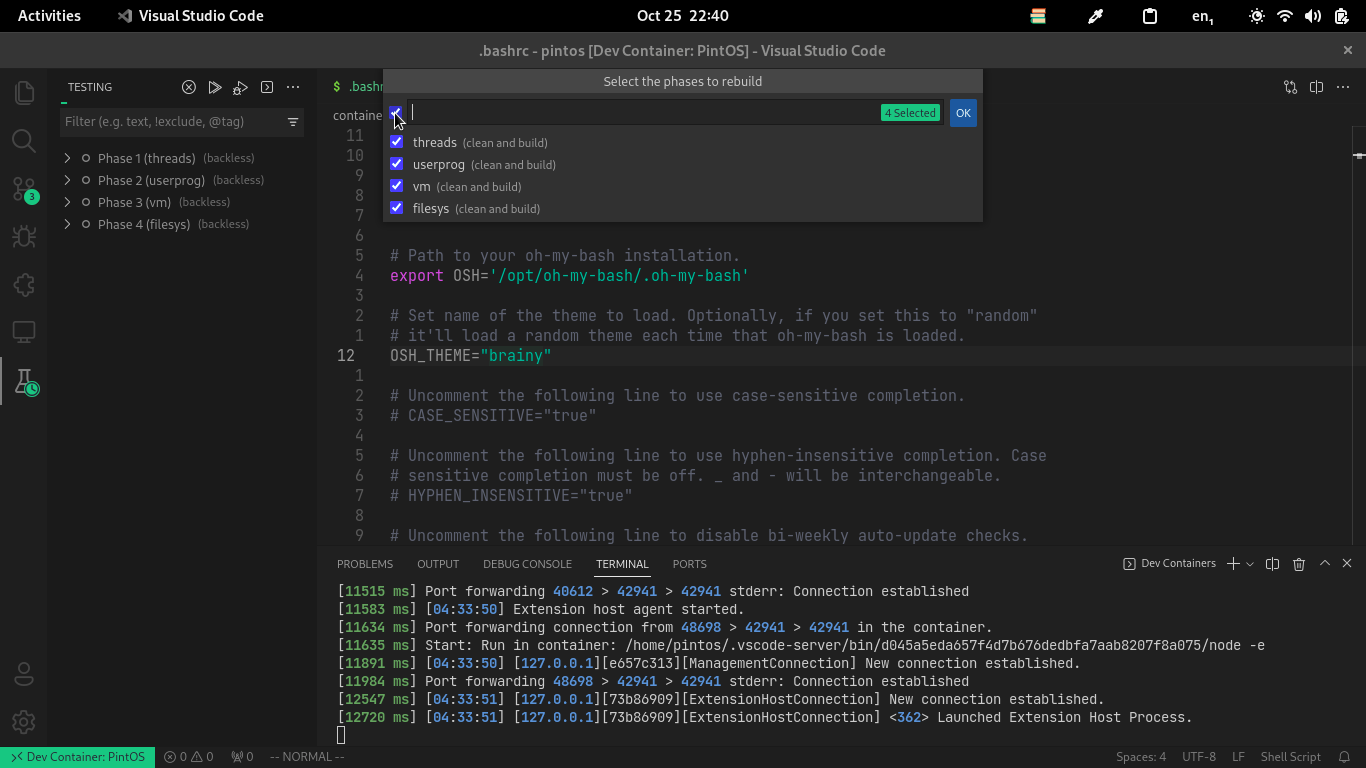Open the en keyboard layout indicator

pyautogui.click(x=1203, y=16)
